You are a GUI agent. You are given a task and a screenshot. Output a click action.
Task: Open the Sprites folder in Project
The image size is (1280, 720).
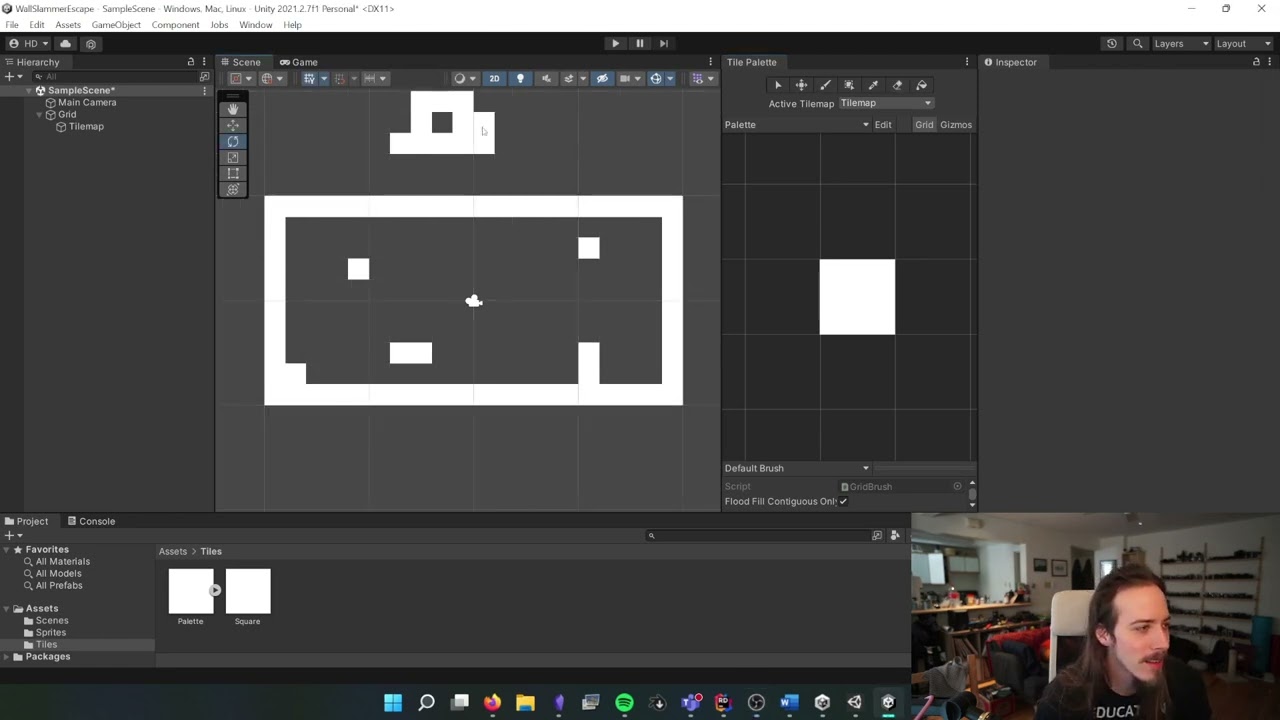pos(51,632)
